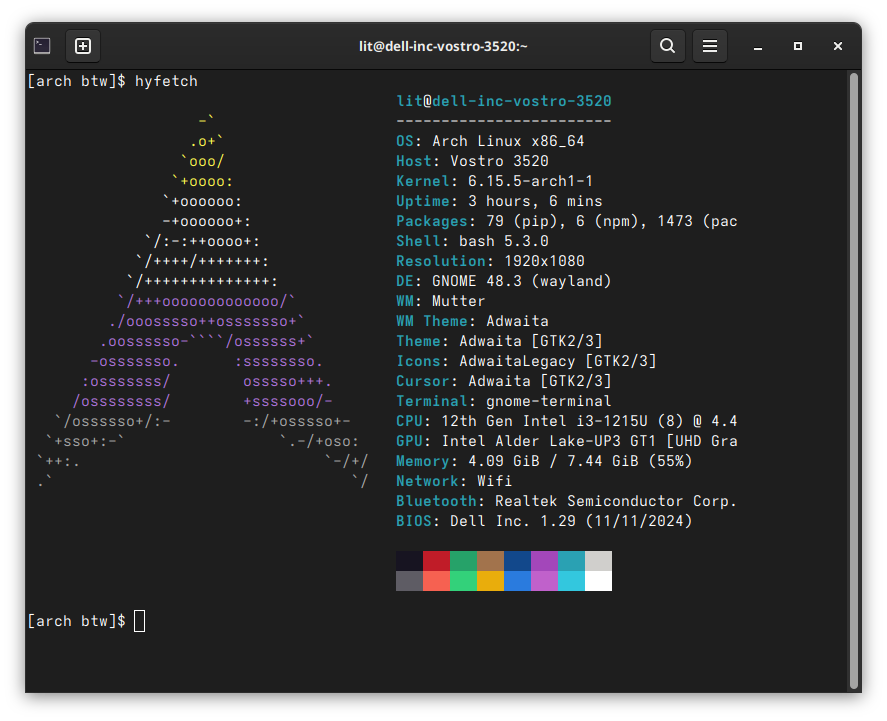Close the terminal window
Viewport: 887px width, 721px height.
pyautogui.click(x=838, y=46)
